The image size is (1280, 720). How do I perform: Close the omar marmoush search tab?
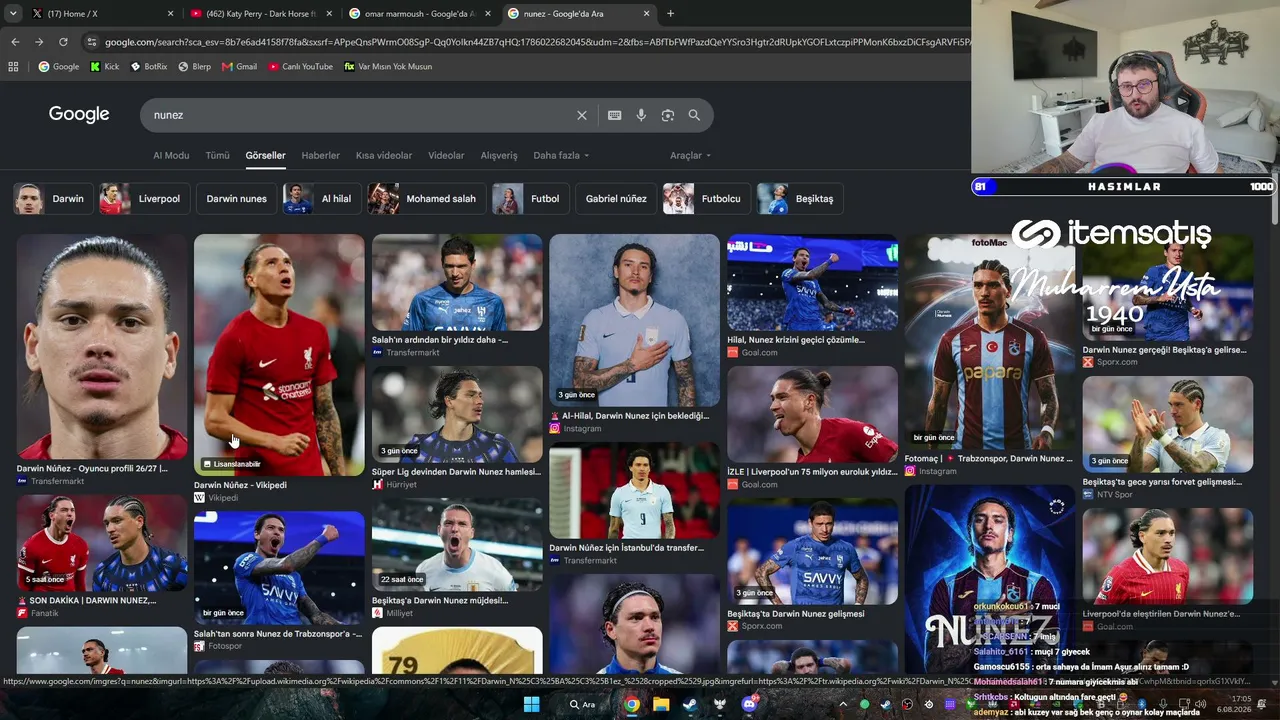point(487,14)
